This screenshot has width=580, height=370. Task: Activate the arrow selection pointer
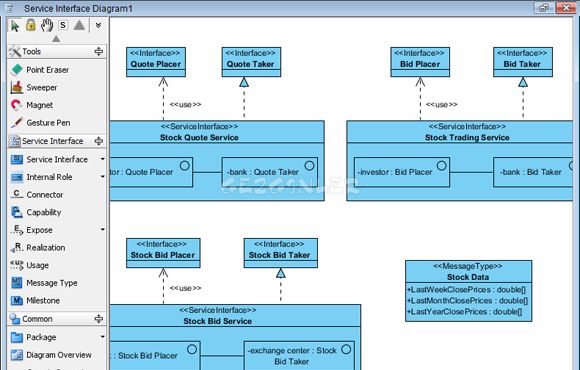(x=15, y=26)
